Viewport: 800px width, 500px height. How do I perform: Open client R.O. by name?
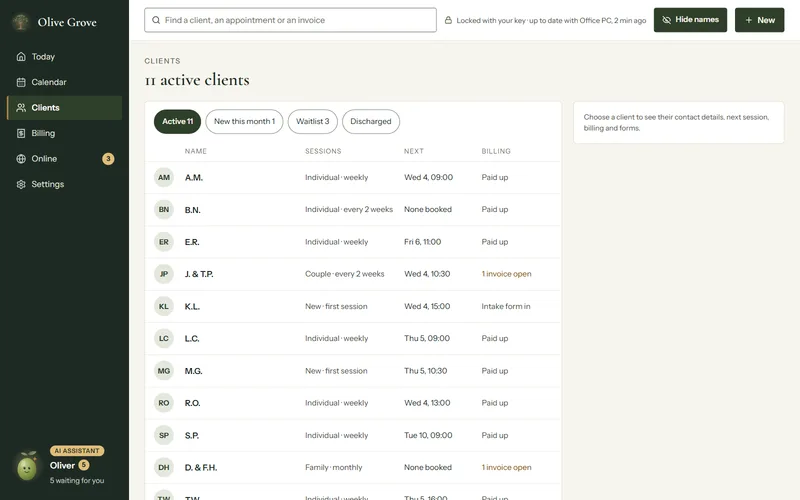click(192, 403)
